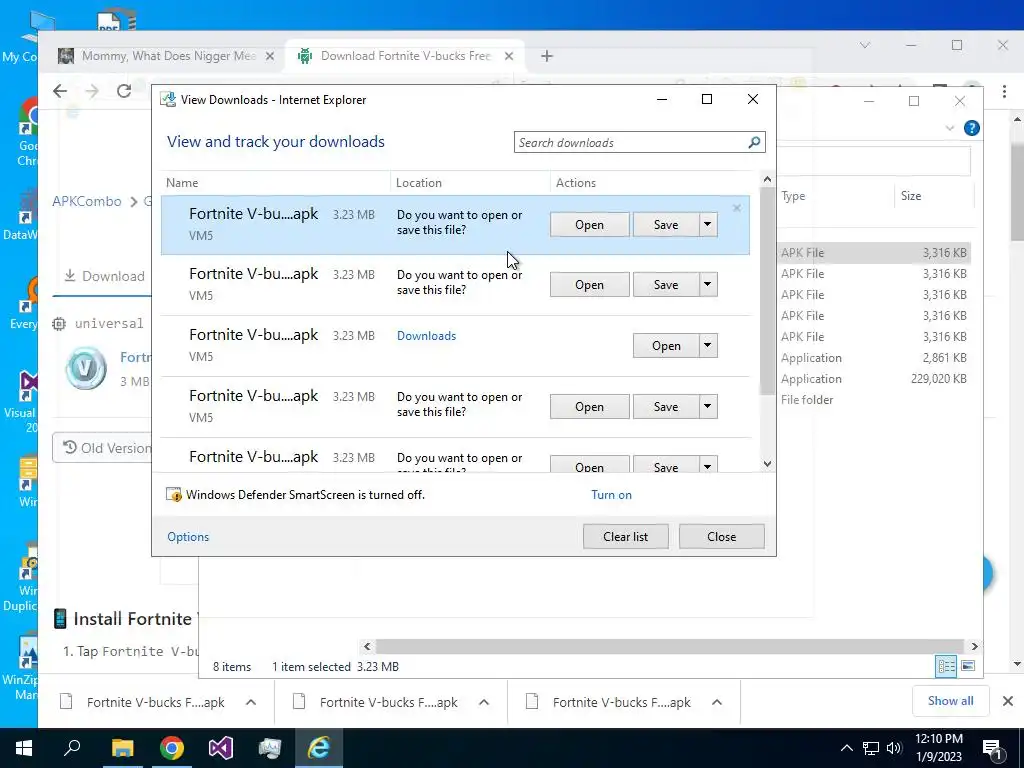
Task: Click the magnifier icon in Search downloads
Action: [x=754, y=142]
